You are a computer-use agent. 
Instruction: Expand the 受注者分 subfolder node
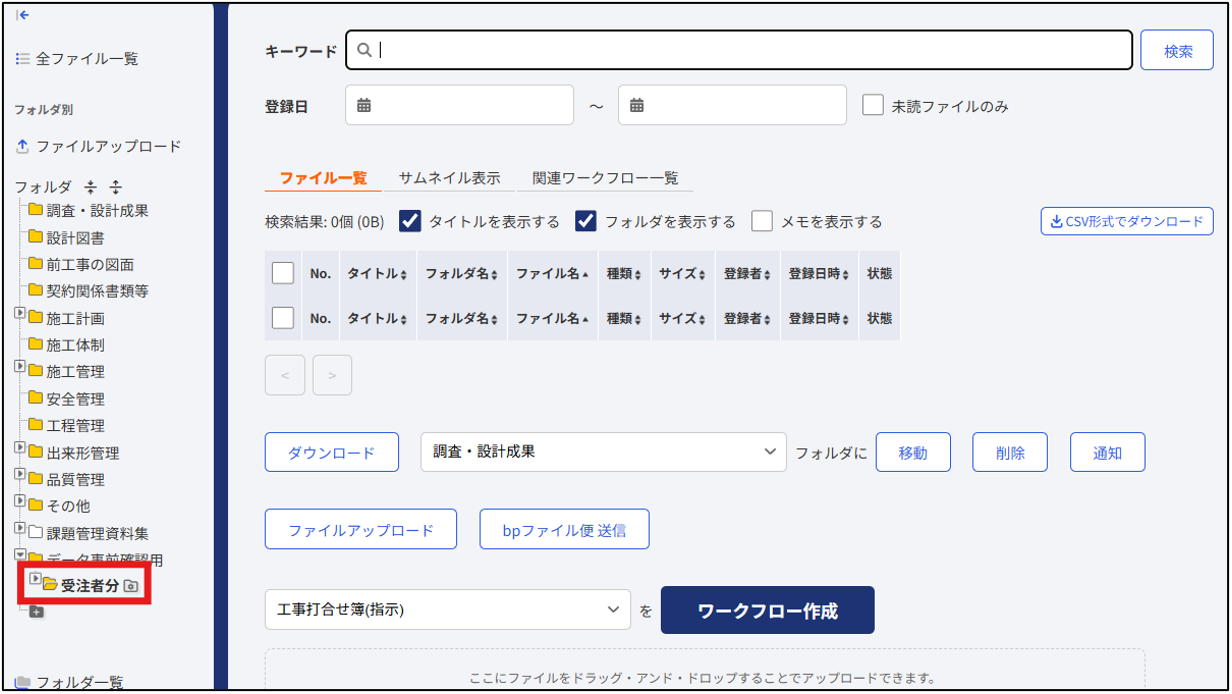coord(35,579)
